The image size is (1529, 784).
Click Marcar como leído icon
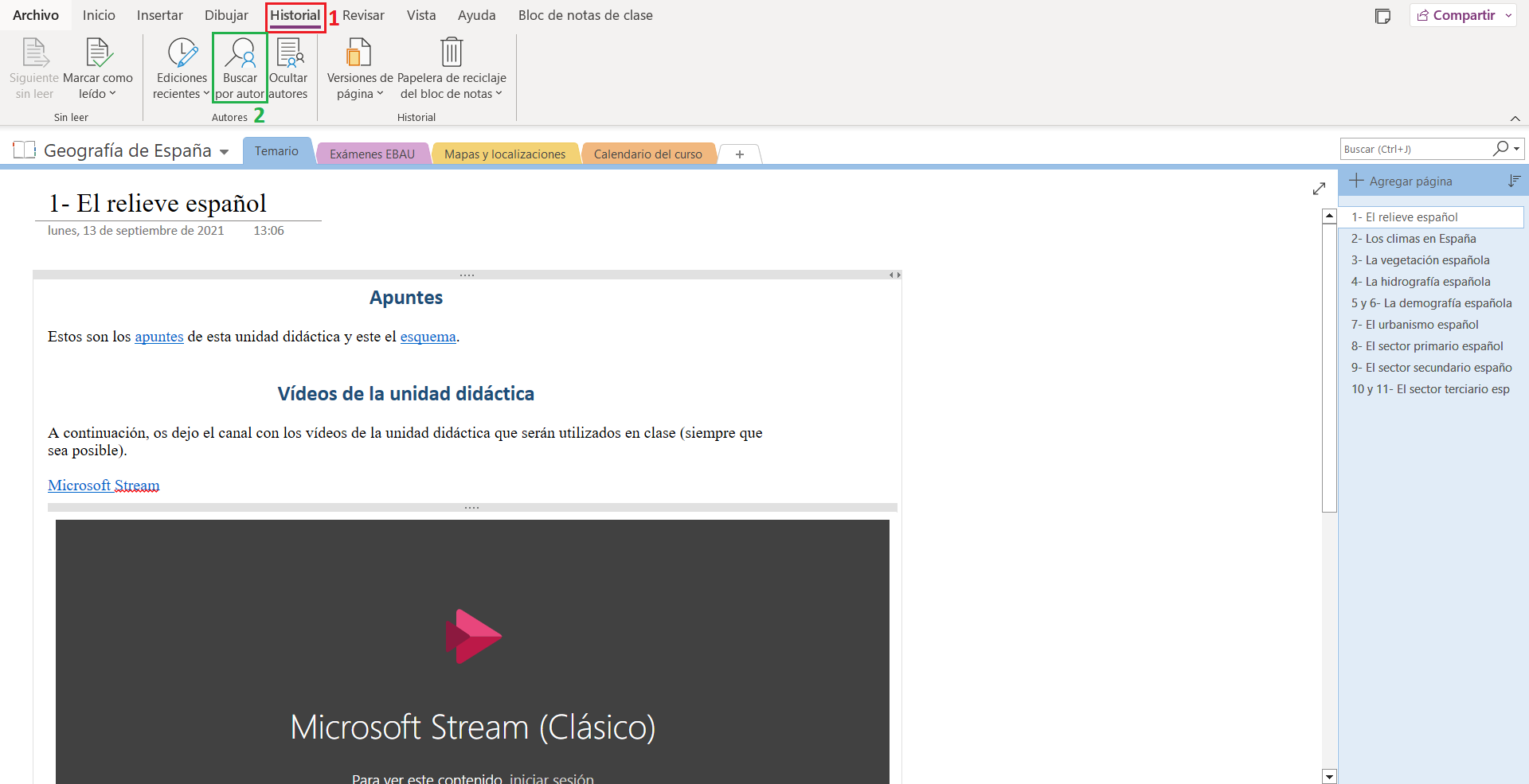point(98,54)
